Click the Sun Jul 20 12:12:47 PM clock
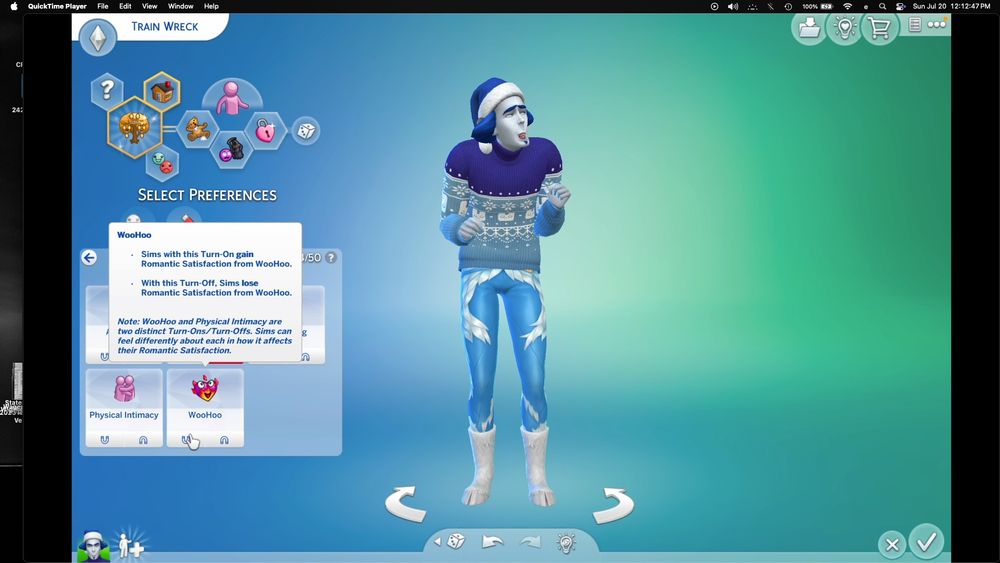This screenshot has height=563, width=1000. tap(952, 6)
